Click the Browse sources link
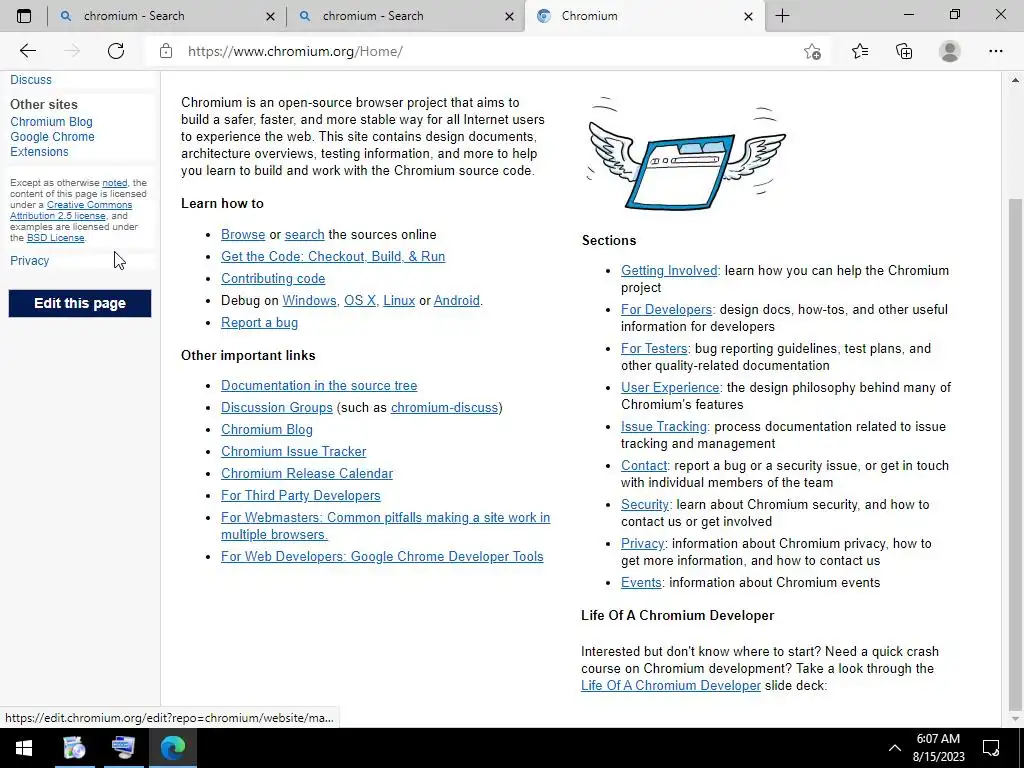 243,234
